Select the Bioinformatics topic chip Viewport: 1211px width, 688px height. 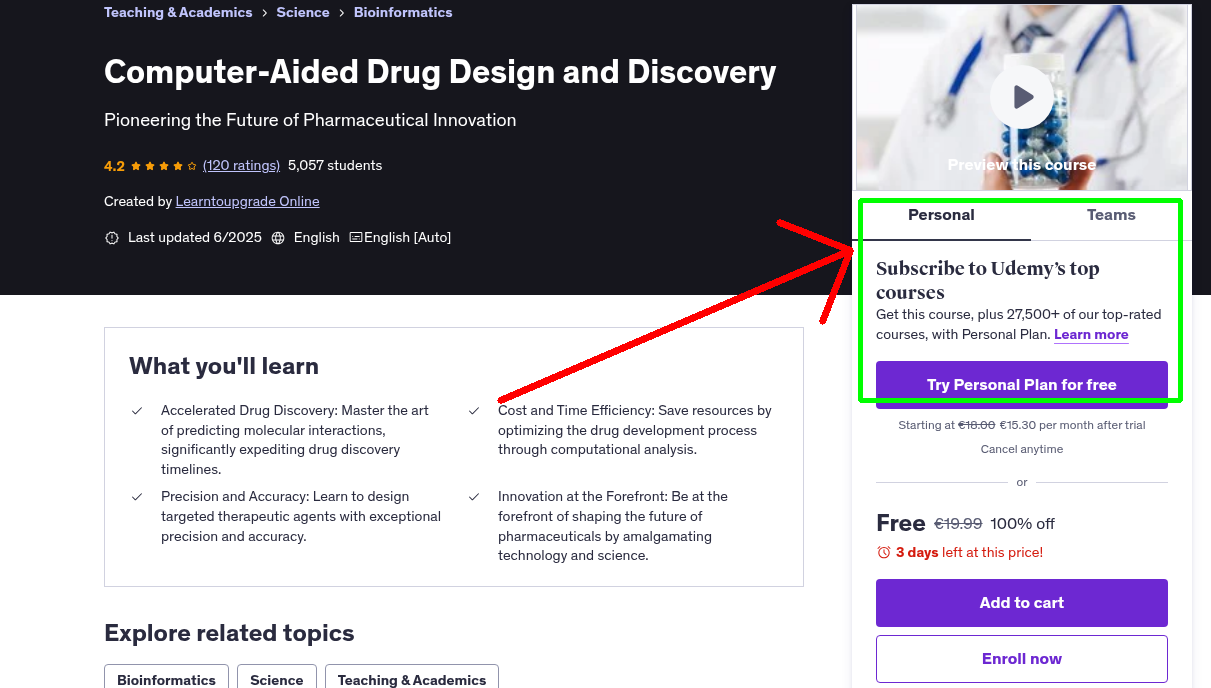(166, 678)
